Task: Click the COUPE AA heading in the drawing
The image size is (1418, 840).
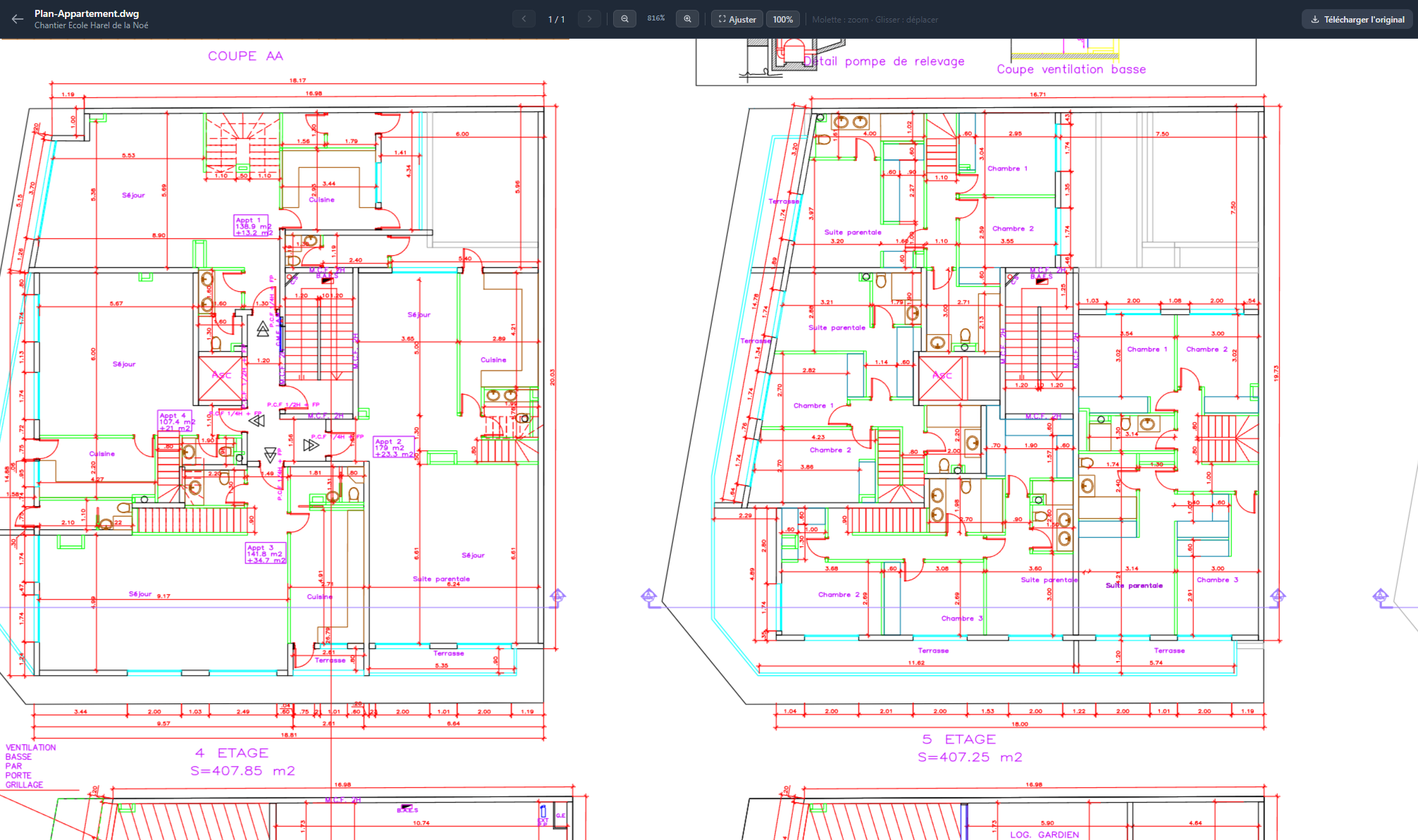Action: (245, 56)
